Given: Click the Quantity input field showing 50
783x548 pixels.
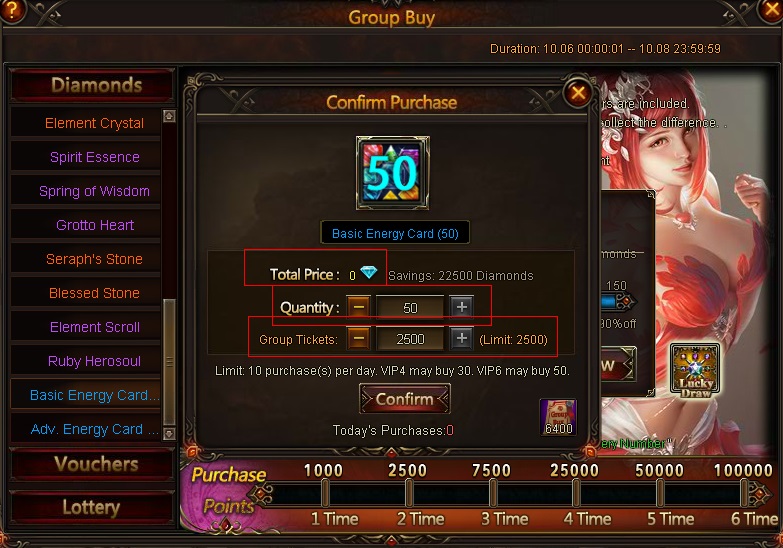Looking at the screenshot, I should click(410, 307).
